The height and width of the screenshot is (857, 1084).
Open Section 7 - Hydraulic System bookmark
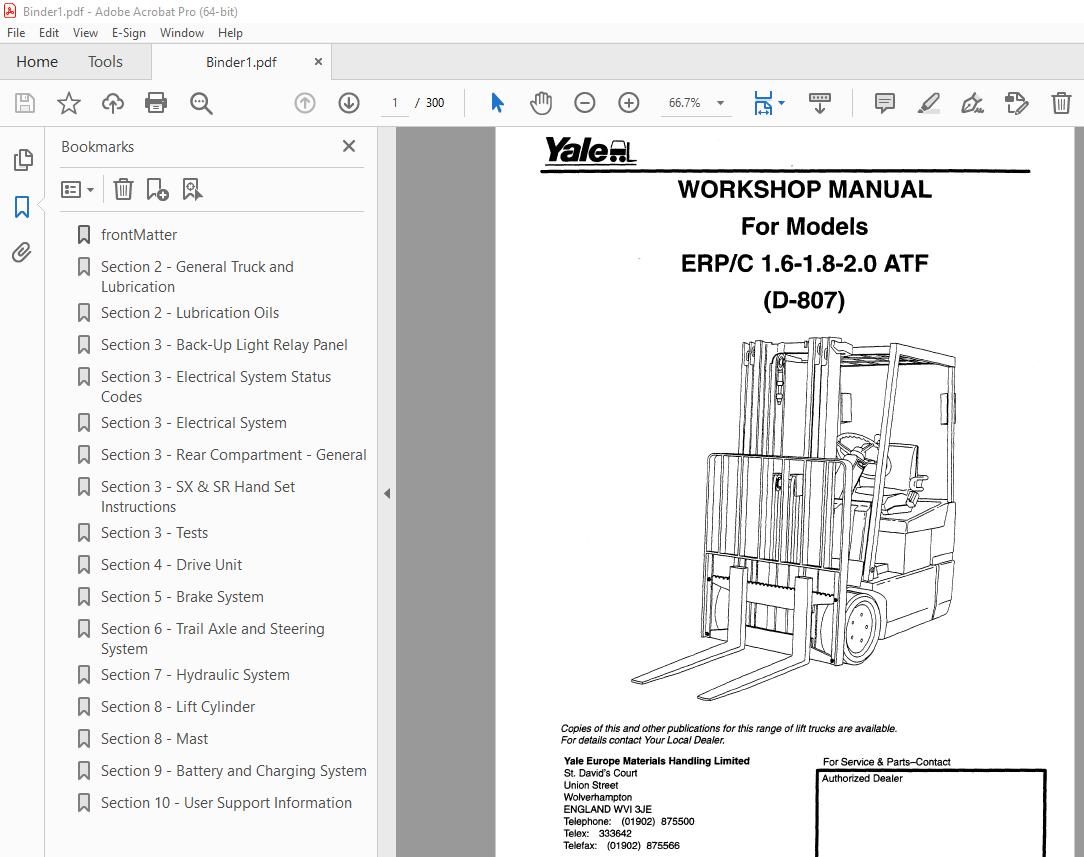click(195, 675)
